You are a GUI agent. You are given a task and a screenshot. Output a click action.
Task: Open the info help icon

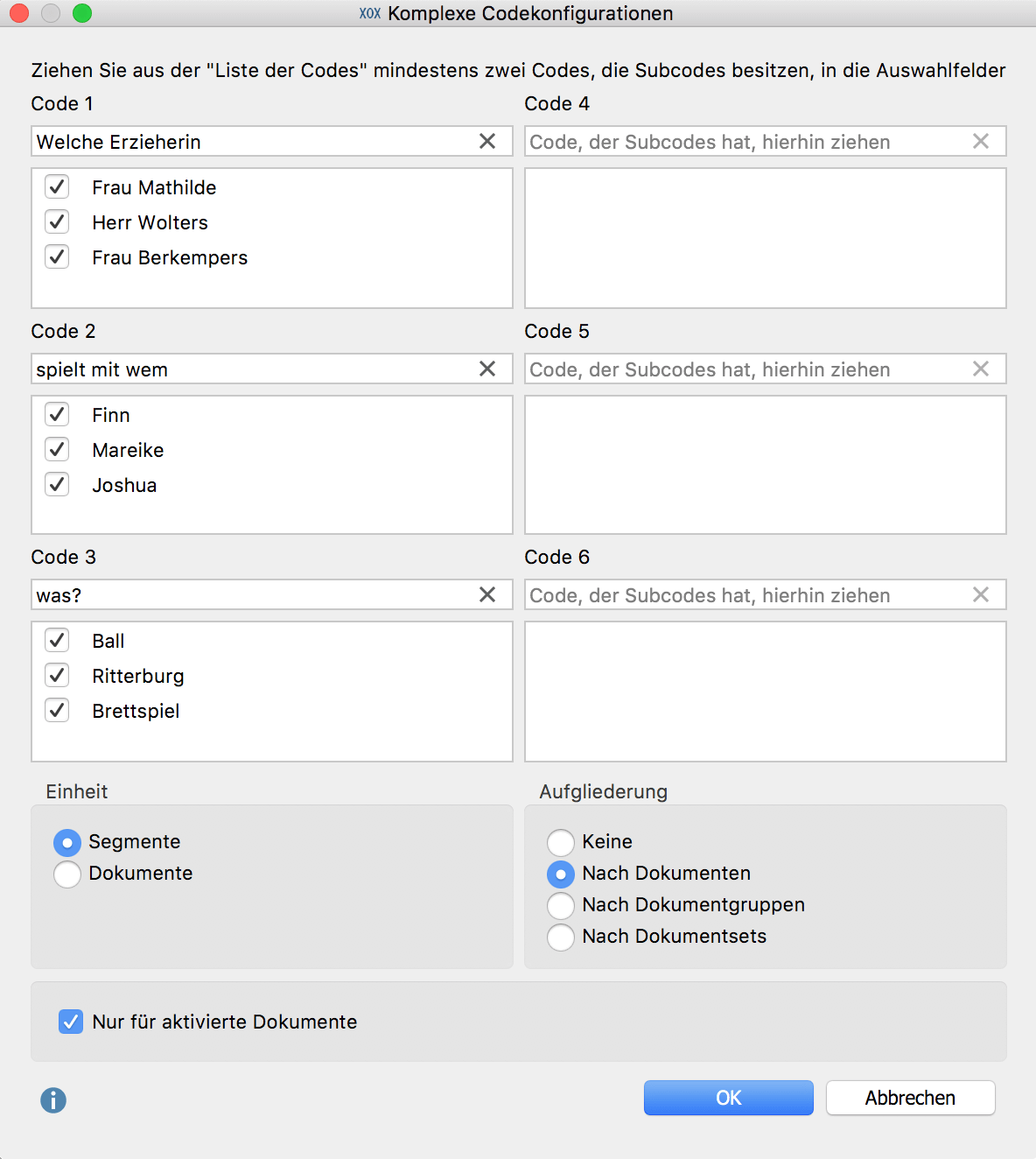point(53,1100)
